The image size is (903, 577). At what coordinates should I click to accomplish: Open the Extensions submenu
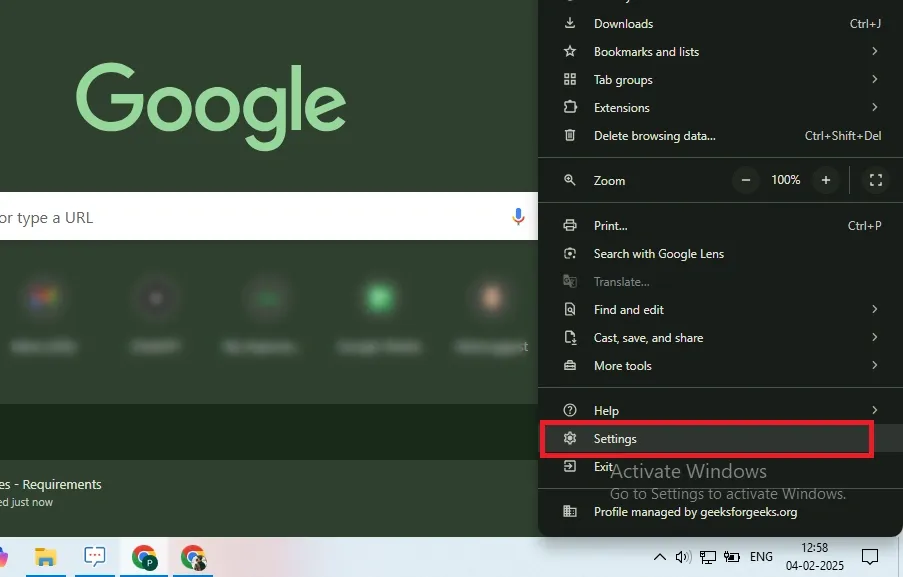[x=720, y=108]
